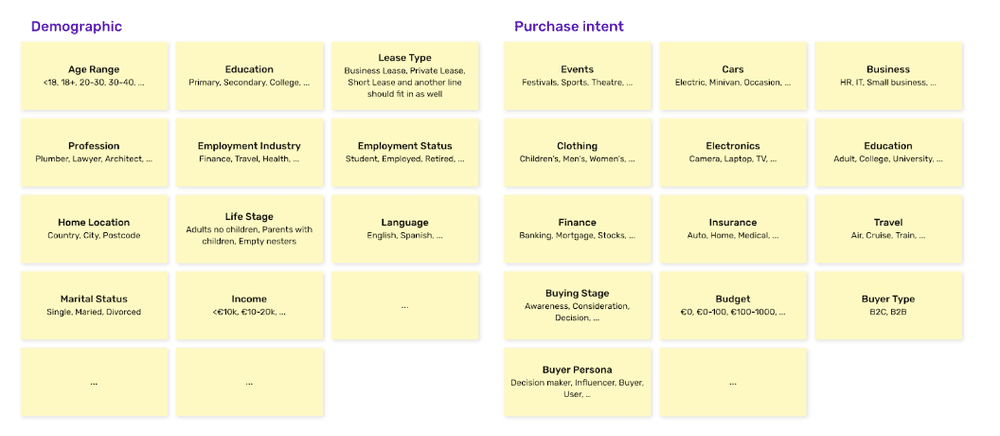
Task: Click the Purchase intent section heading
Action: [569, 27]
